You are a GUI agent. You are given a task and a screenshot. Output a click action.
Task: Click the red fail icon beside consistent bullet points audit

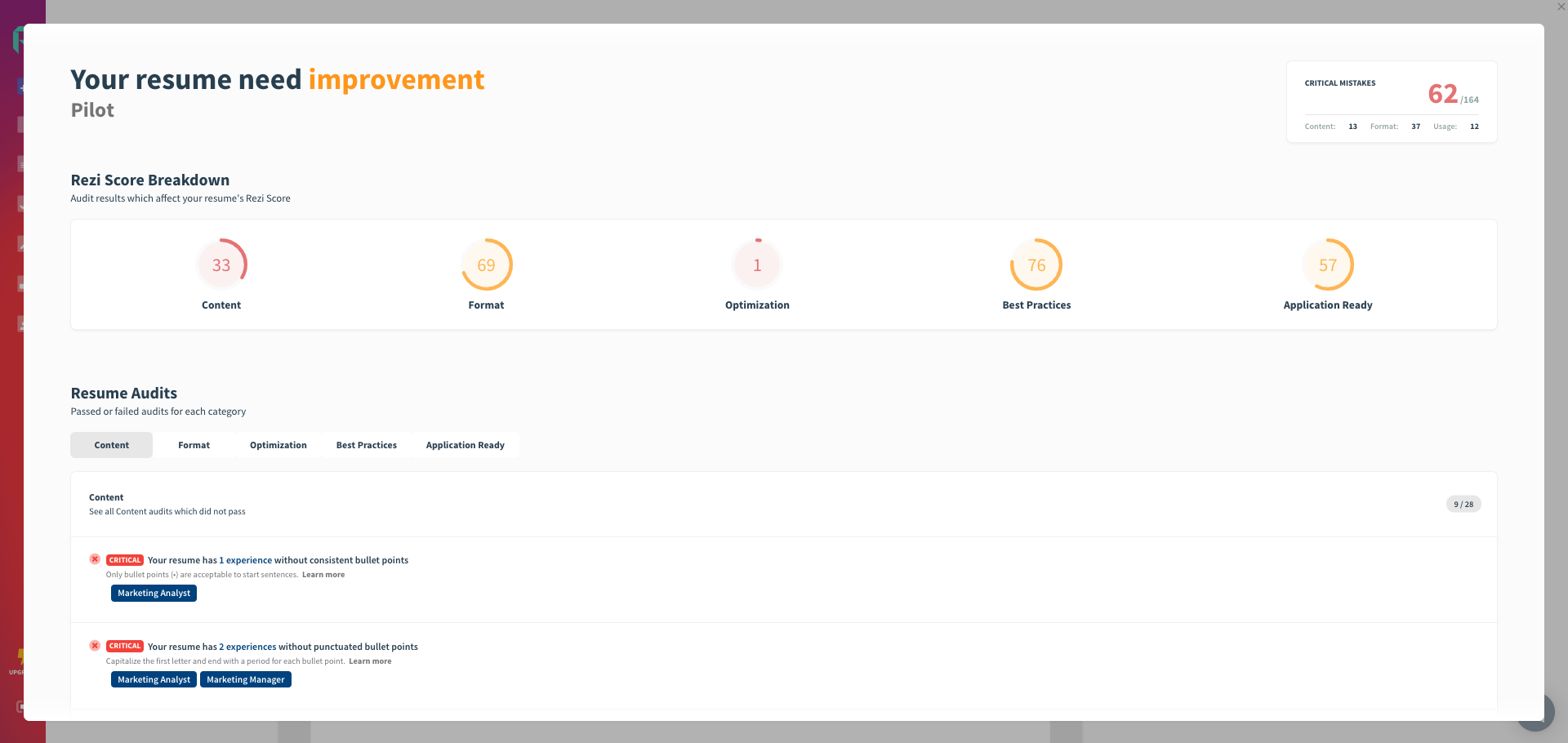coord(95,559)
